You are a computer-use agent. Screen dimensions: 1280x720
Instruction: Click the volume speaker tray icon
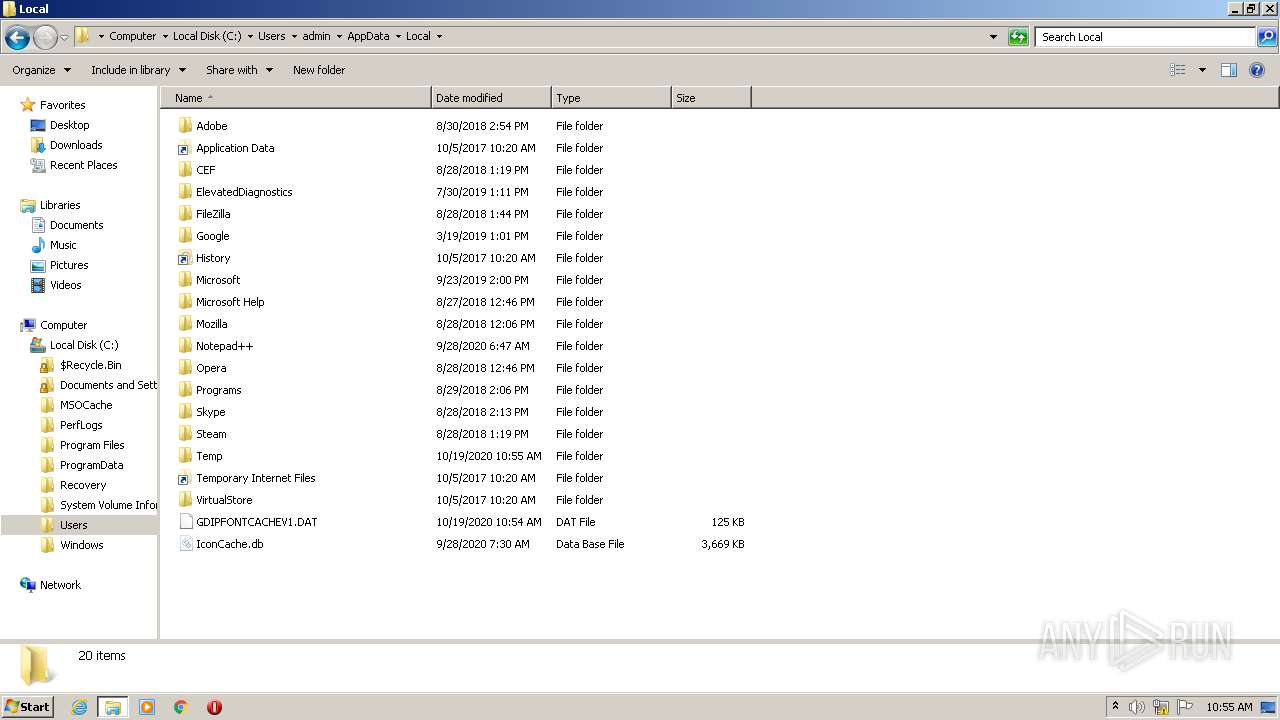point(1137,707)
